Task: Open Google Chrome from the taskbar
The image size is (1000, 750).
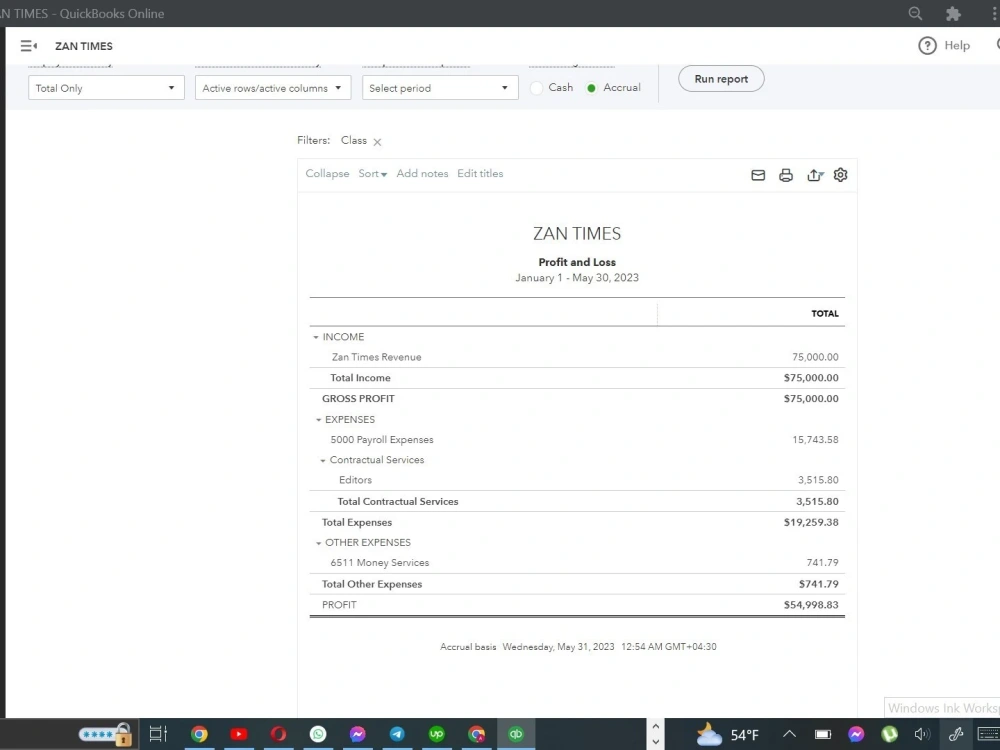Action: [x=199, y=734]
